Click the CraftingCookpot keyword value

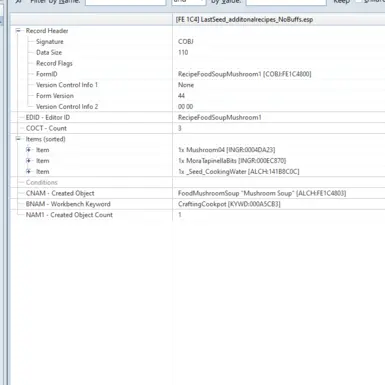tap(229, 204)
